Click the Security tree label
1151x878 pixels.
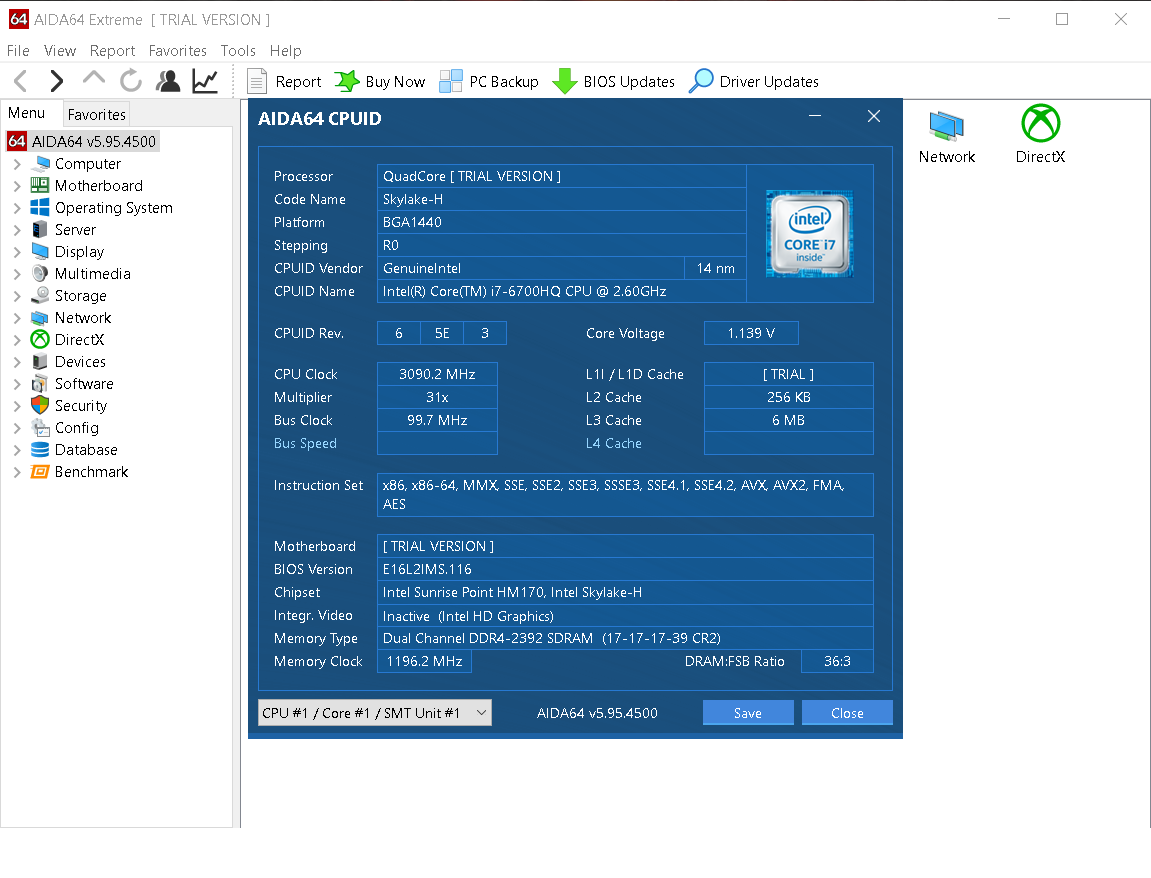tap(81, 406)
